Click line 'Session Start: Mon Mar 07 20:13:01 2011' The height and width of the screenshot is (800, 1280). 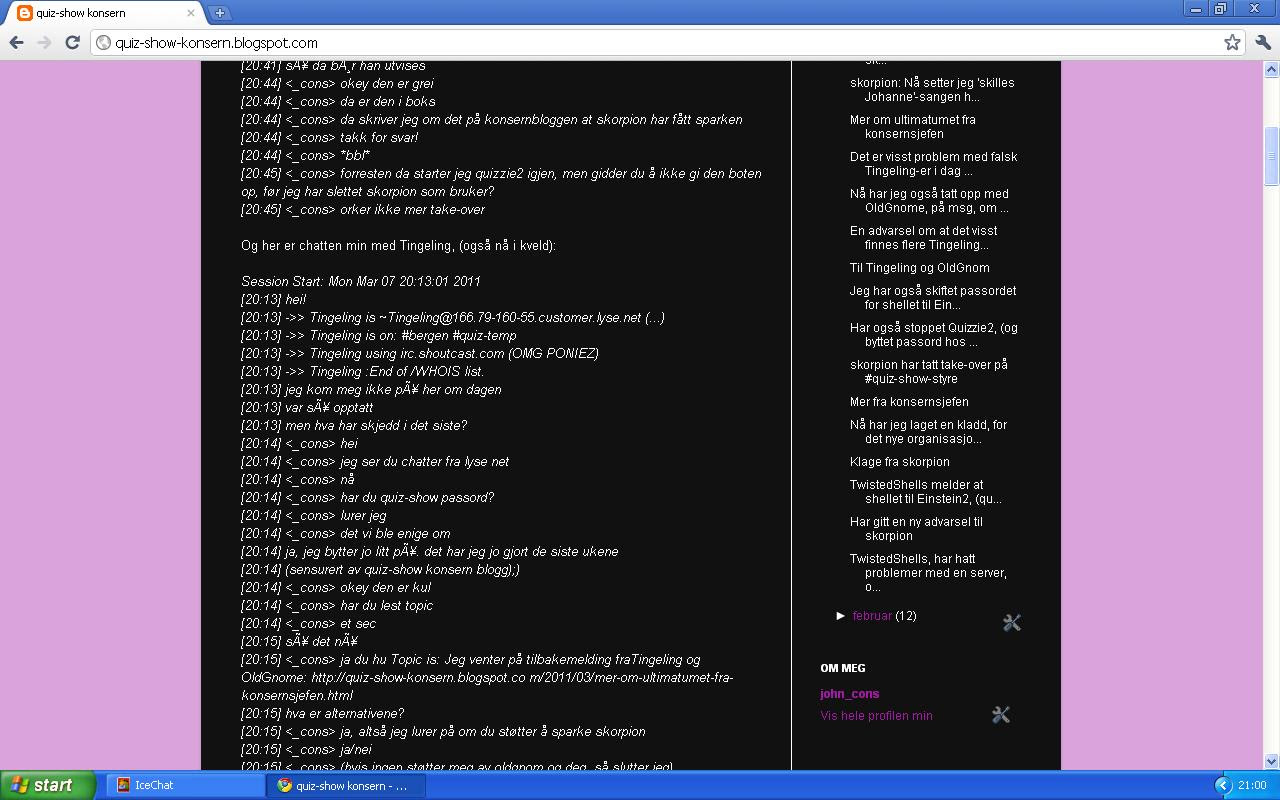(x=361, y=282)
